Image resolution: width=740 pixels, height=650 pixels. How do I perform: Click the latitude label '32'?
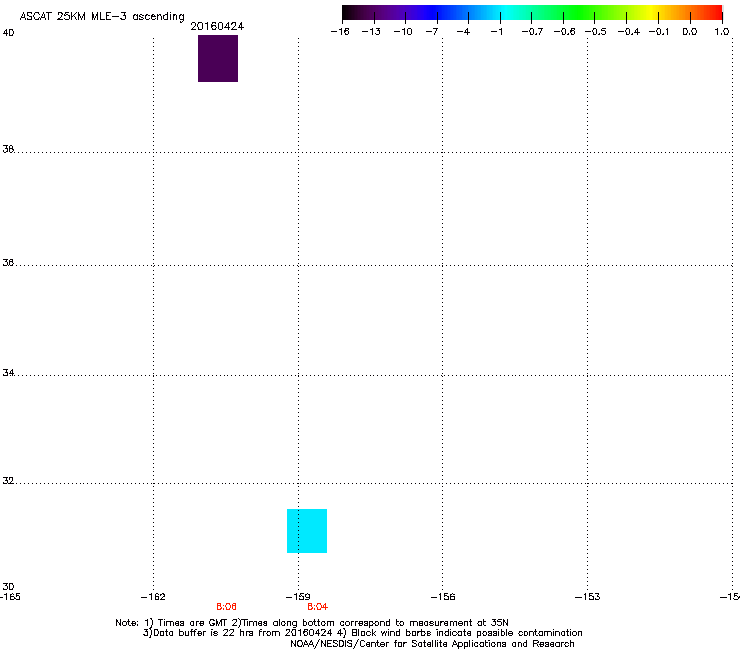coord(8,481)
